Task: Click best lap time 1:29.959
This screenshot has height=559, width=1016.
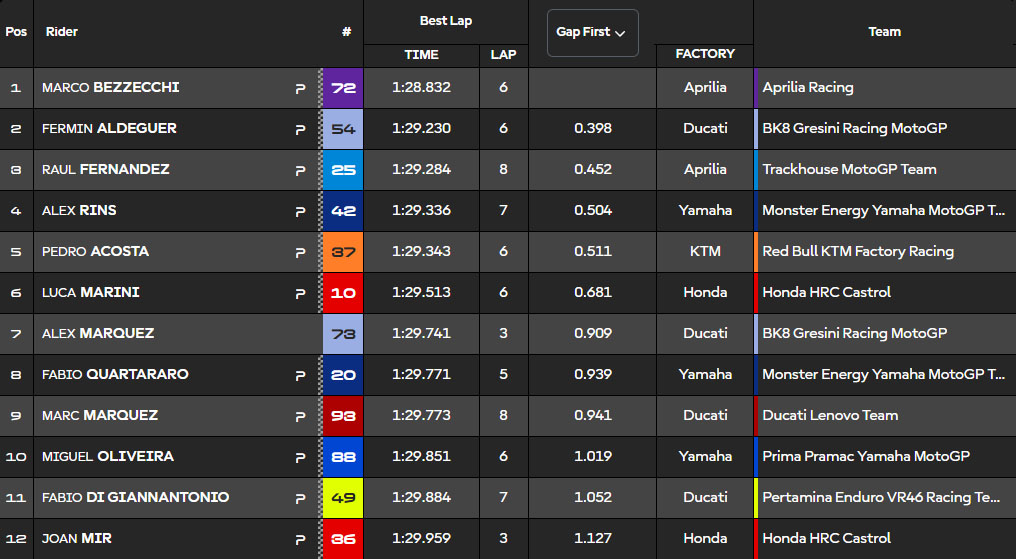Action: (x=421, y=538)
